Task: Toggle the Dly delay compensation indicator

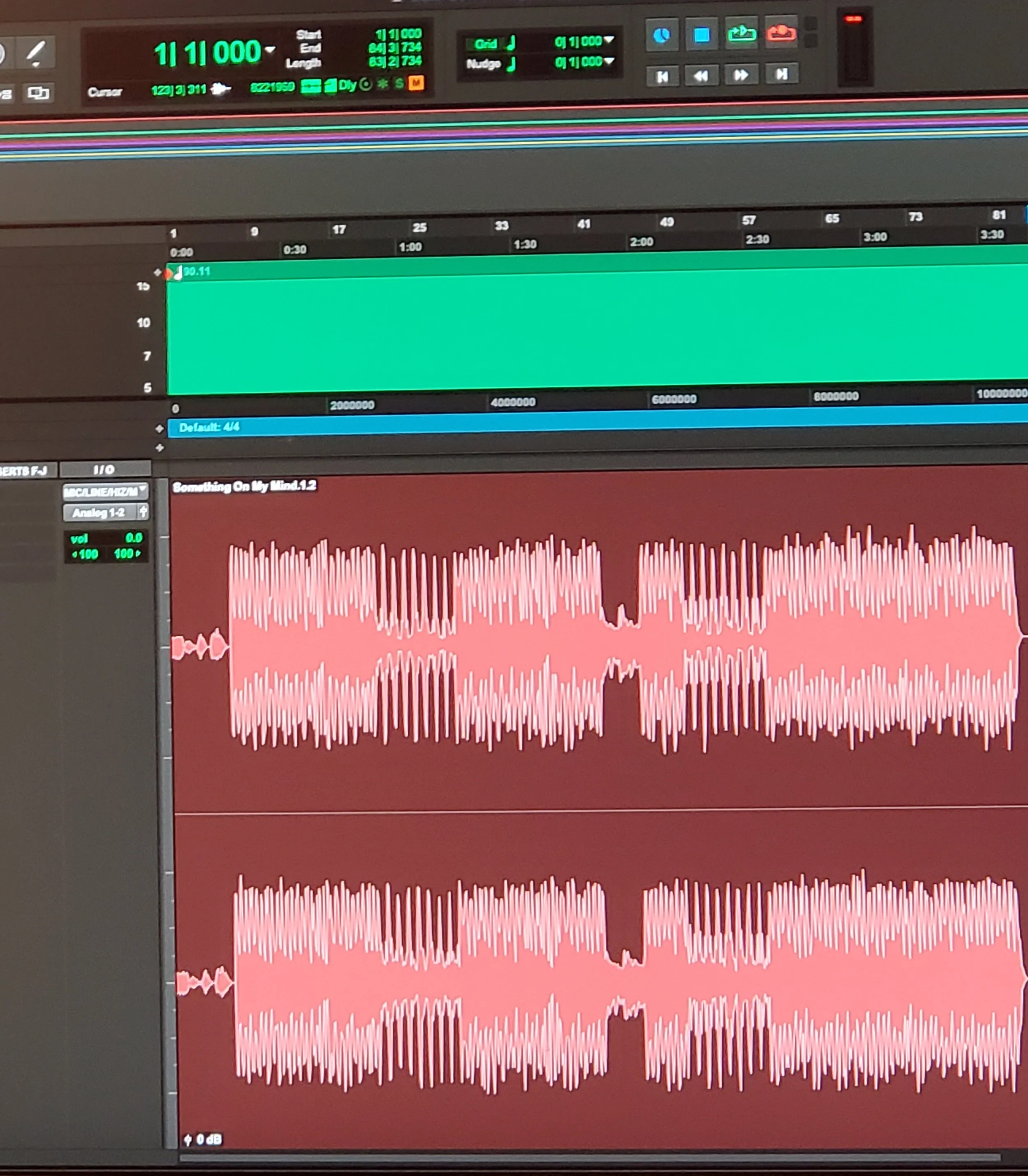Action: tap(347, 85)
